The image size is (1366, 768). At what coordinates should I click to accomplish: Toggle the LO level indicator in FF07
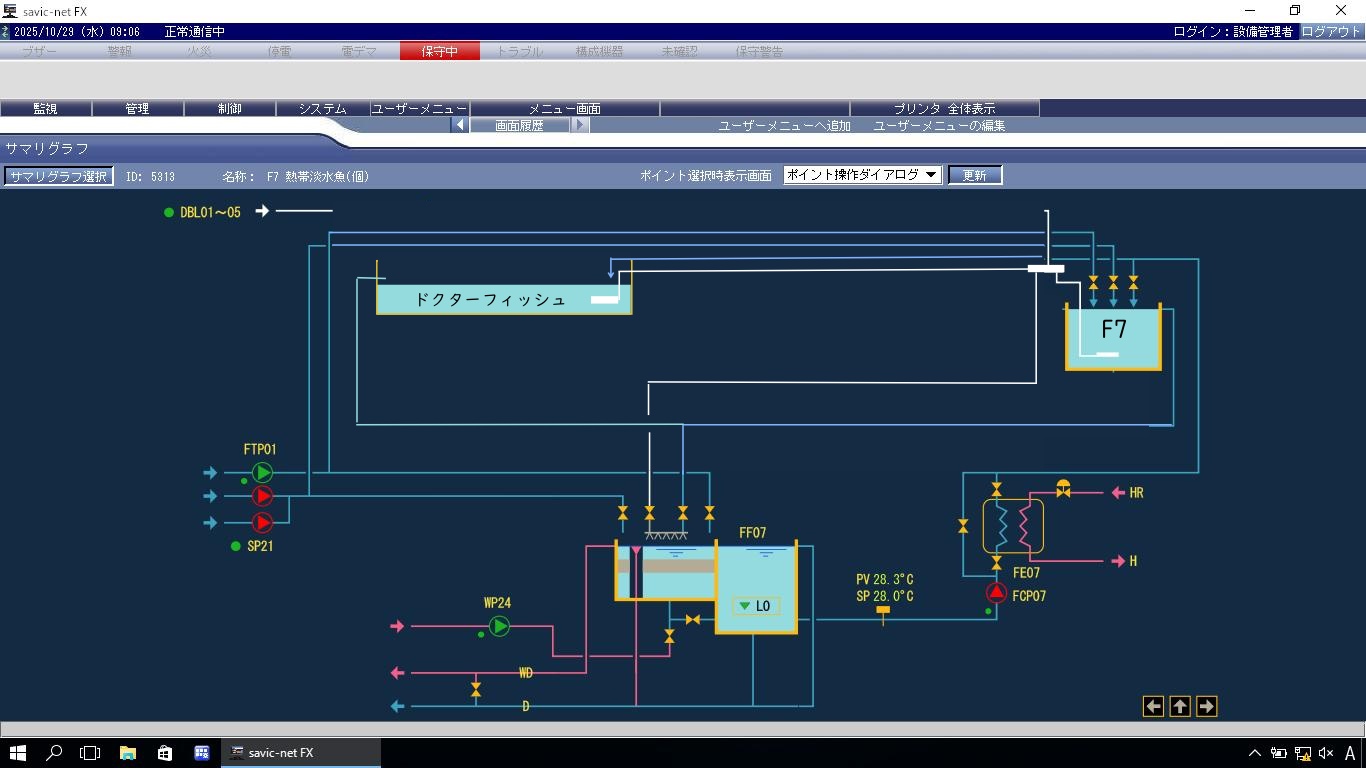(x=755, y=606)
